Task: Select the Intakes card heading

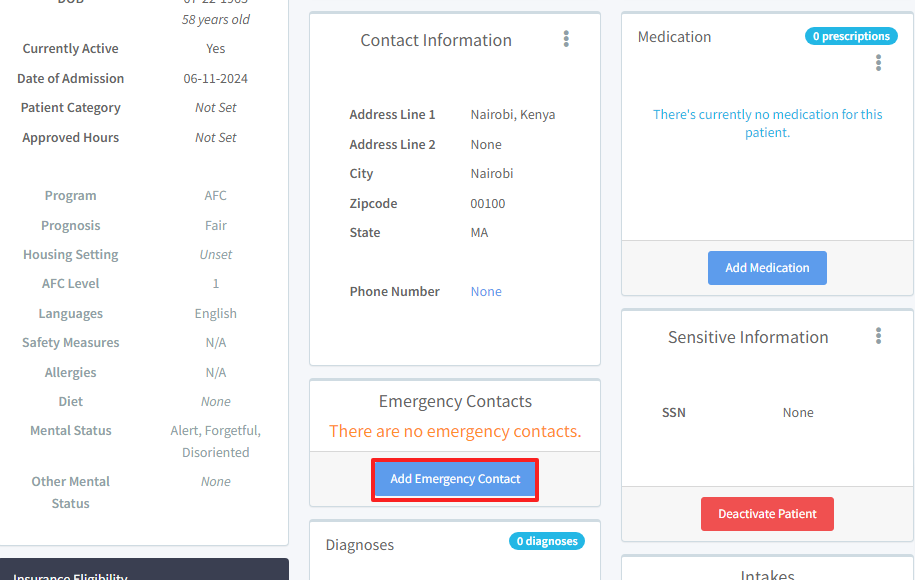Action: pos(767,575)
